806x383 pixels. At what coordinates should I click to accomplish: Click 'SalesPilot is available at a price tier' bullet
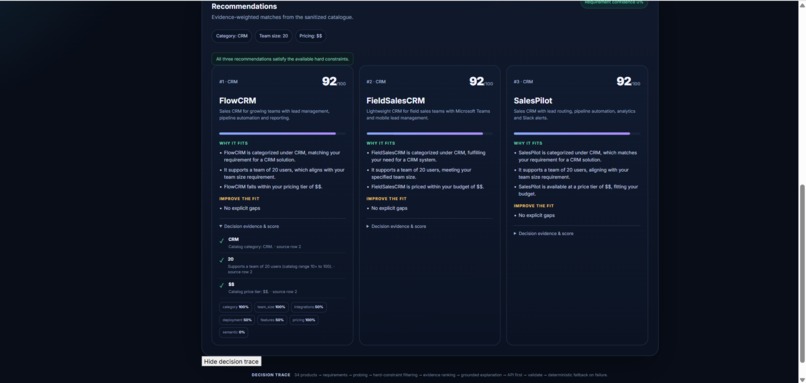(x=578, y=190)
